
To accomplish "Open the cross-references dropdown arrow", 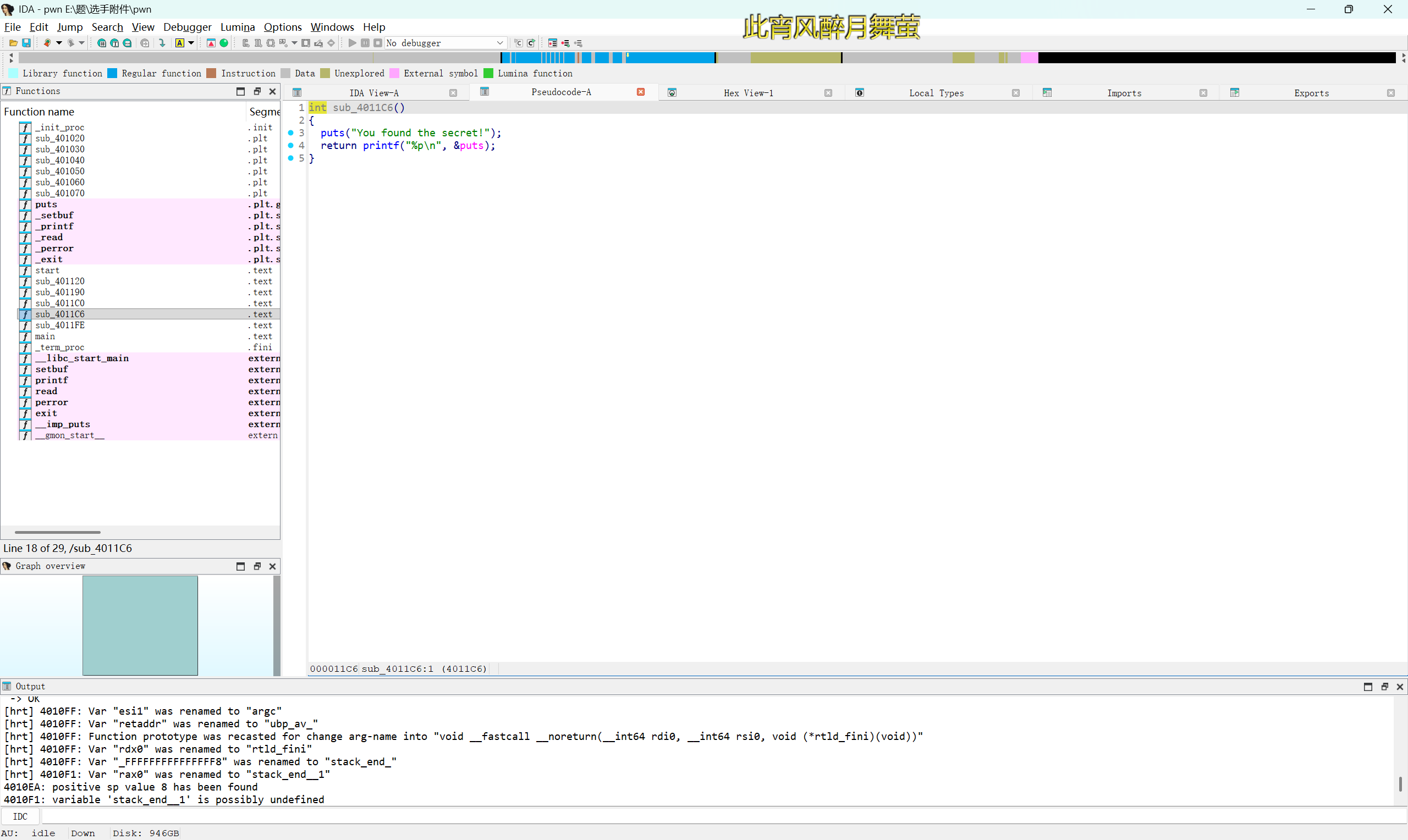I will pos(294,42).
